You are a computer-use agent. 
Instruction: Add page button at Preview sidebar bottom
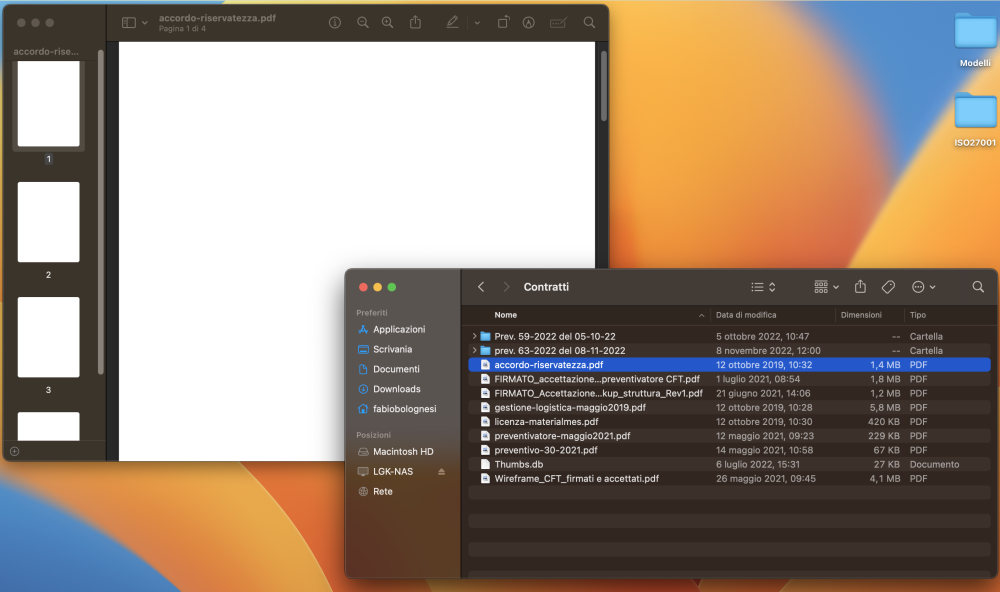(15, 451)
